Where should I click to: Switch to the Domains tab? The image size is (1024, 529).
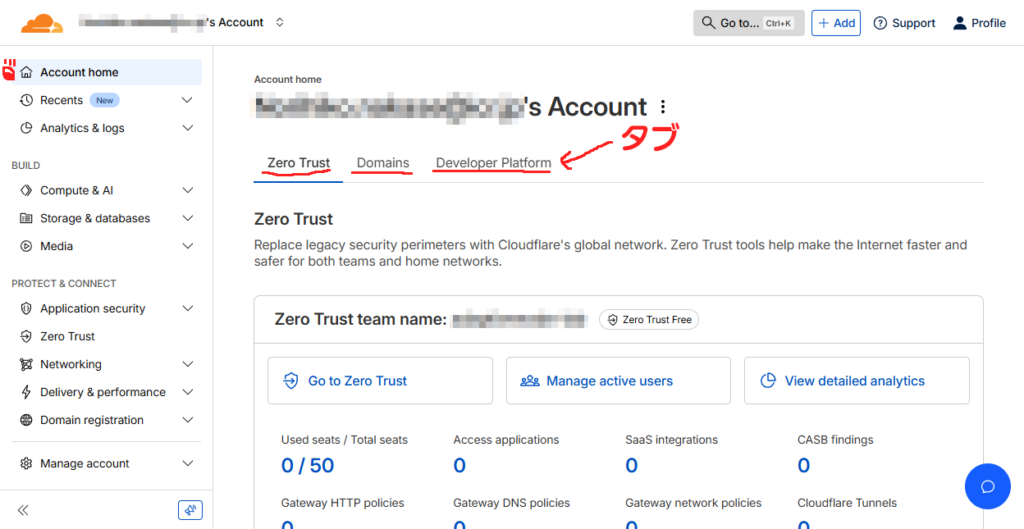383,163
